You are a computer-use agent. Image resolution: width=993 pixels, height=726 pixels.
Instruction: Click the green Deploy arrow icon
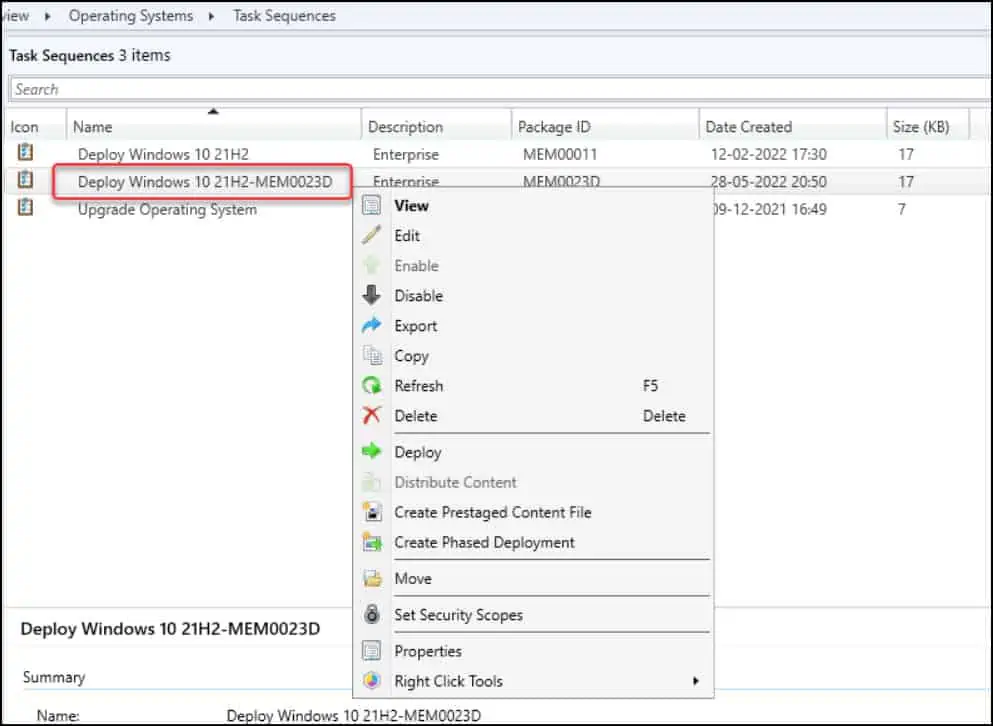click(x=372, y=452)
